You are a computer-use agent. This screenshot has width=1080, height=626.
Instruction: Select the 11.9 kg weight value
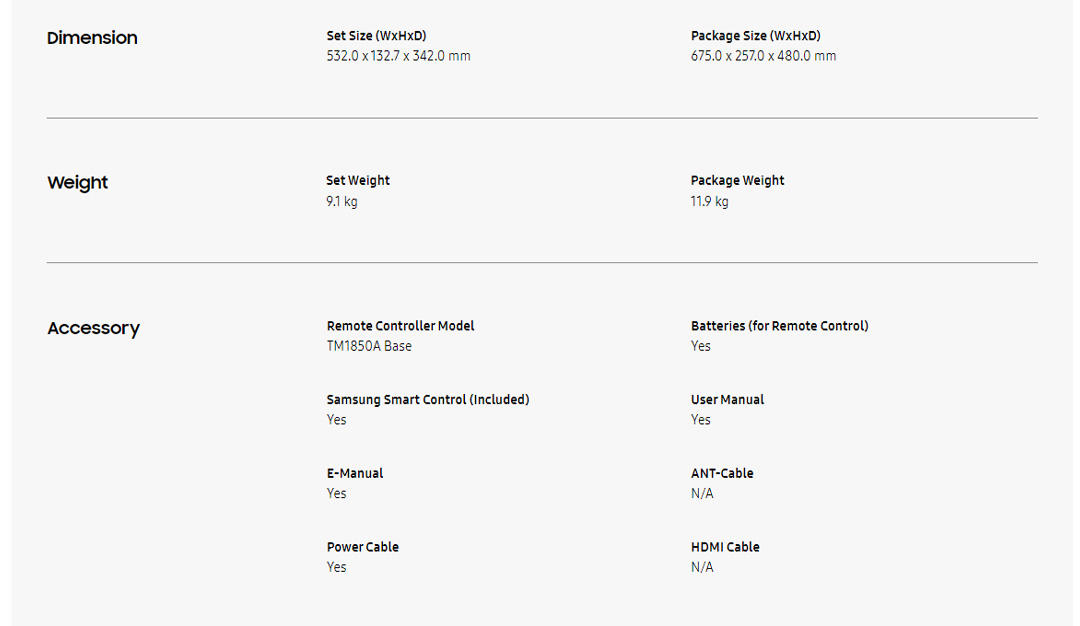click(709, 201)
